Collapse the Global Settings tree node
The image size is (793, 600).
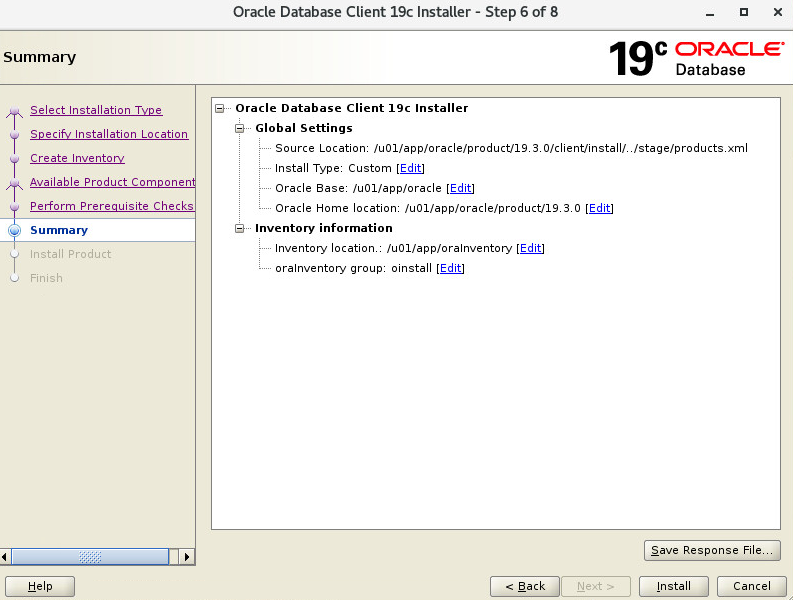(x=240, y=128)
